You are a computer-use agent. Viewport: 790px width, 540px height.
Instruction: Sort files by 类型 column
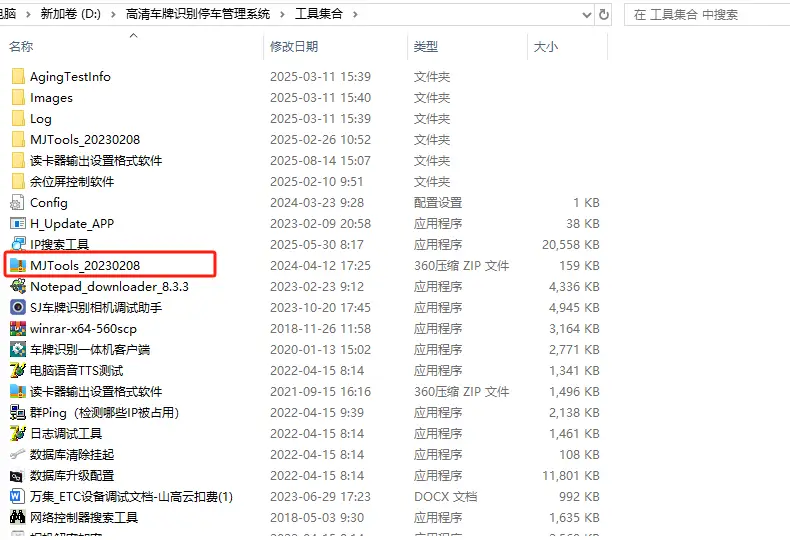(x=426, y=46)
